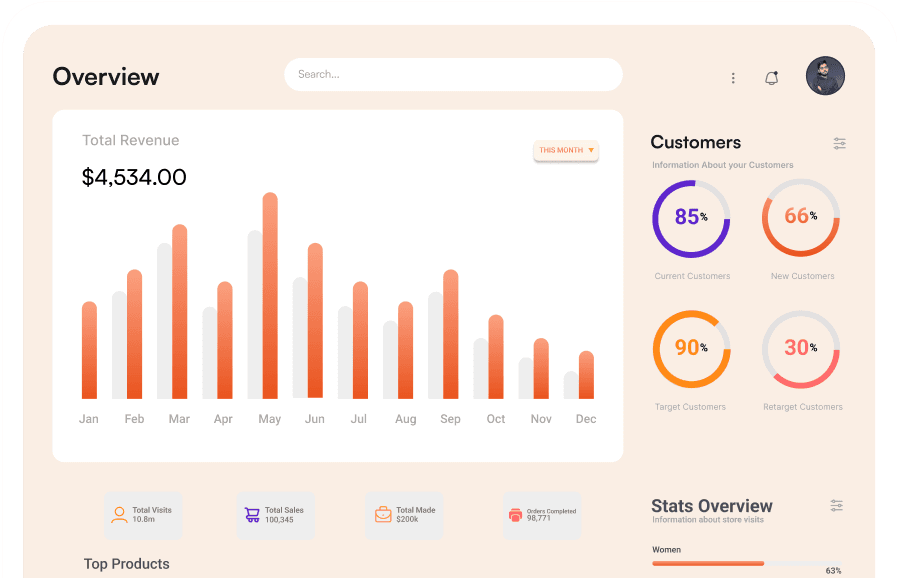Image resolution: width=897 pixels, height=578 pixels.
Task: Open the three-dot options menu
Action: click(x=733, y=78)
